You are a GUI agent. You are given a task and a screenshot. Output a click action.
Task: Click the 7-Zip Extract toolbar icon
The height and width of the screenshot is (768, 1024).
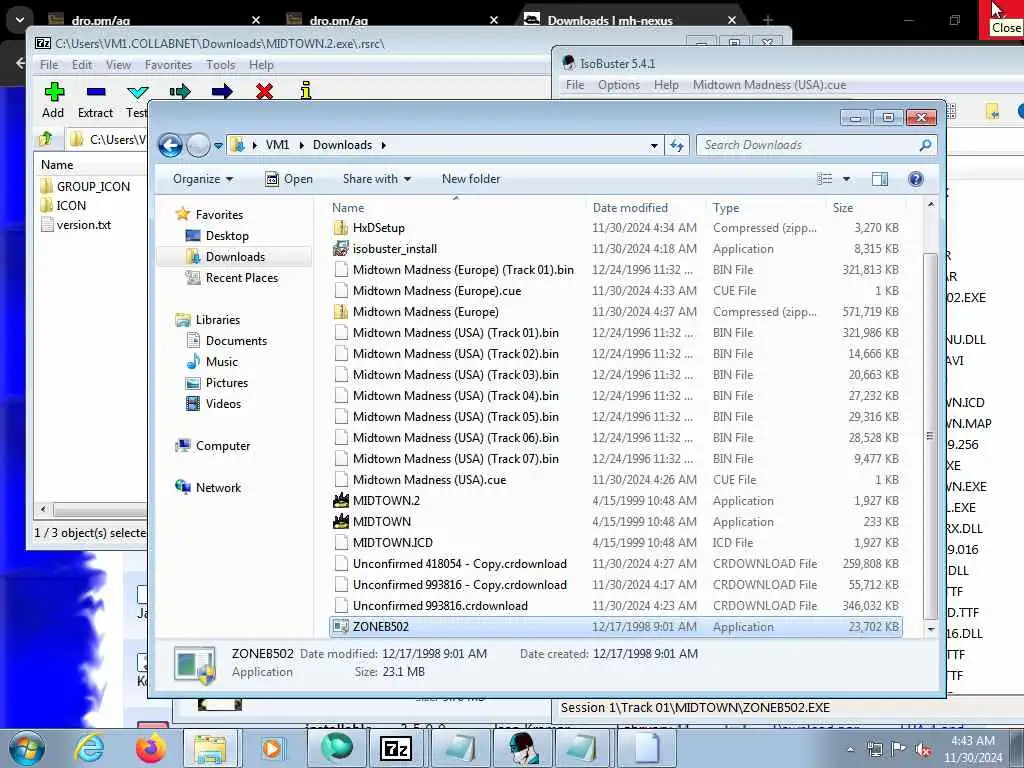[x=95, y=91]
